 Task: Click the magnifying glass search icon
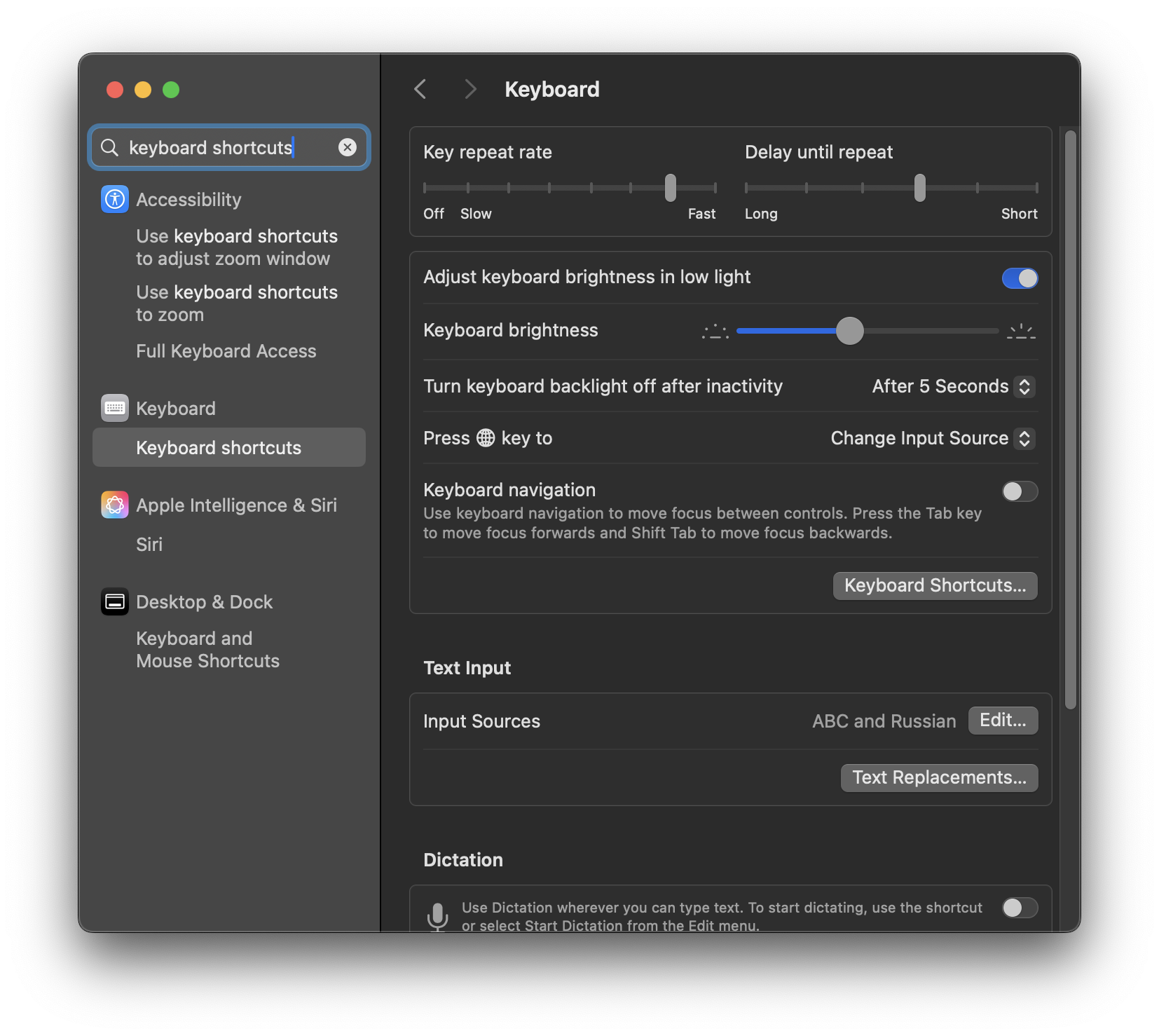(x=110, y=147)
